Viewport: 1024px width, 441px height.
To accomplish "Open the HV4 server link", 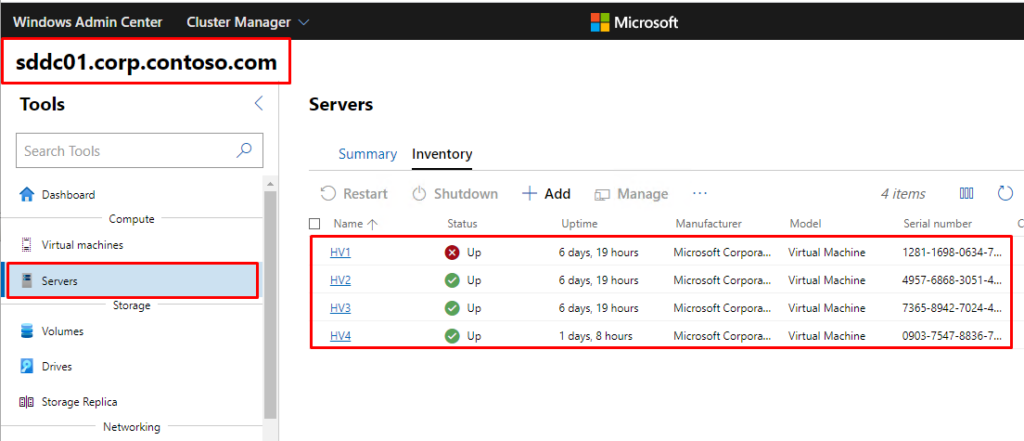I will coord(340,336).
